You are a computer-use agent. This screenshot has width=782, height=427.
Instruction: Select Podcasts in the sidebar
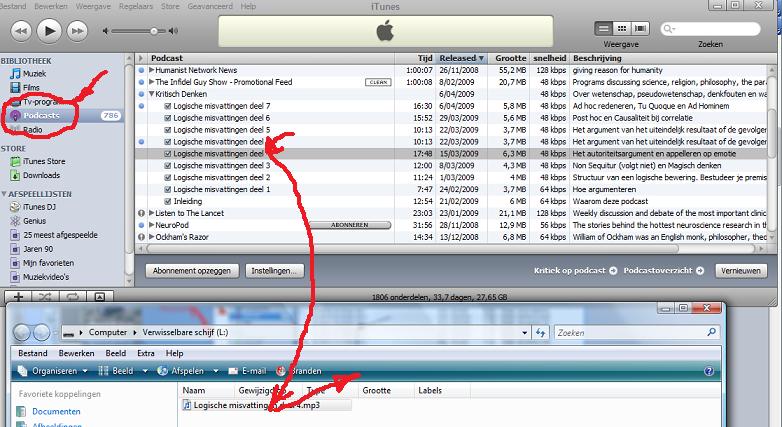click(41, 116)
